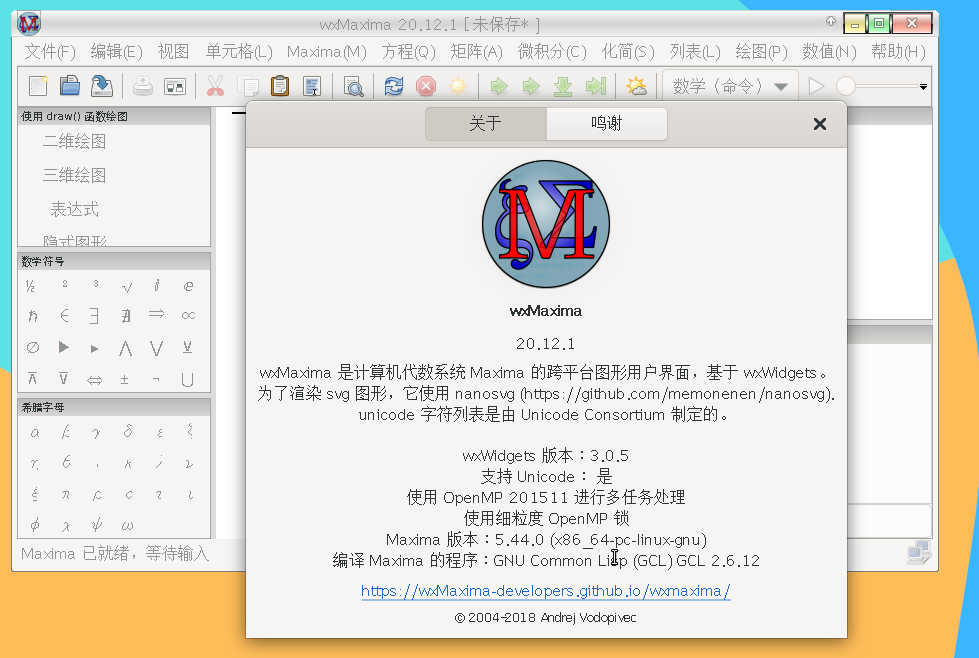Open the 绘图(P) menu

(761, 51)
